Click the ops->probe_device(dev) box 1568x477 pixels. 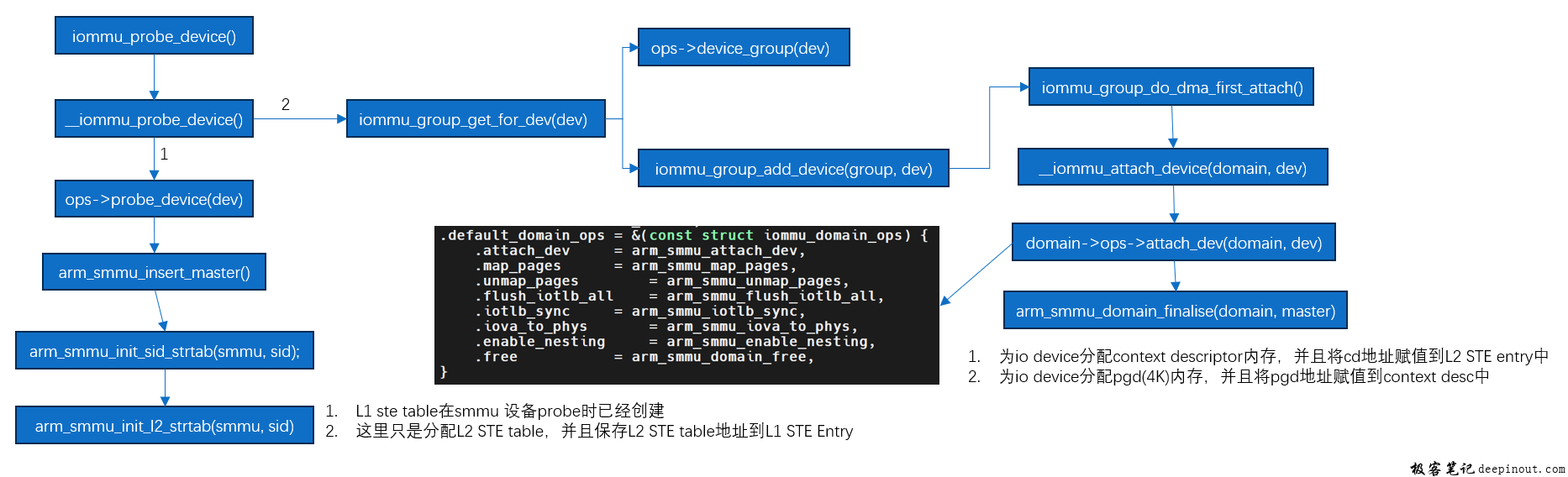click(154, 199)
